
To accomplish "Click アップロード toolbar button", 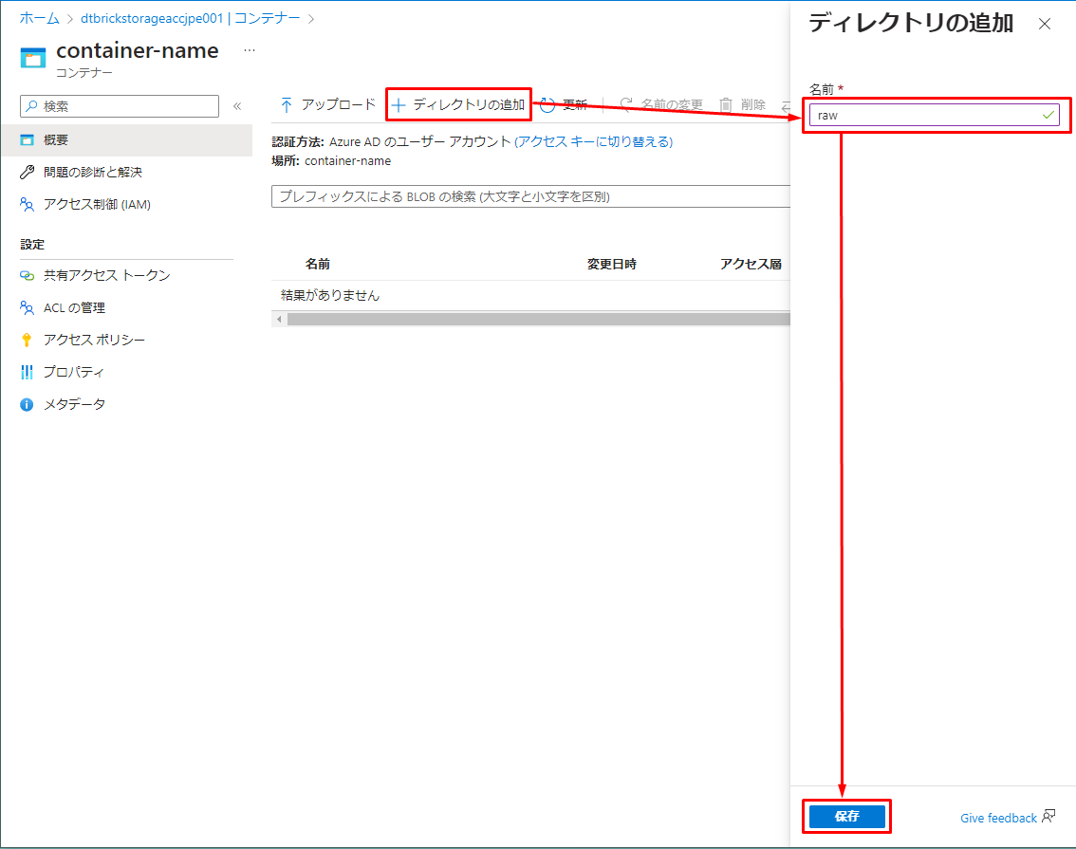I will pyautogui.click(x=328, y=104).
